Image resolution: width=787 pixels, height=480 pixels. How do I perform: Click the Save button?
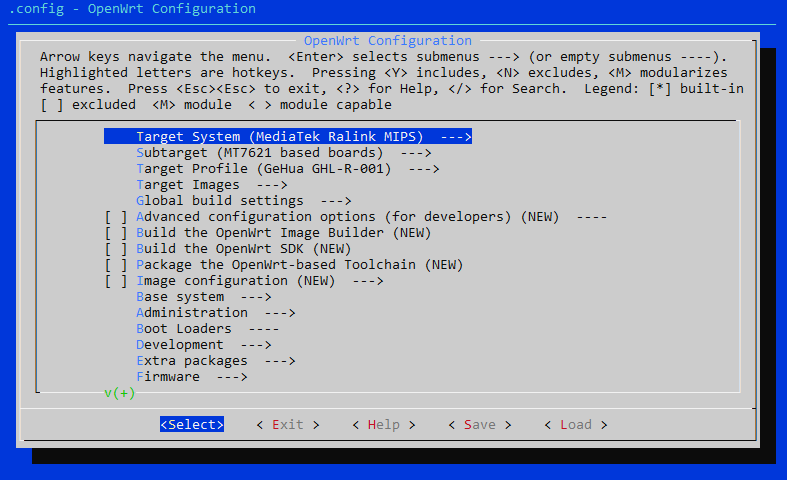pos(479,425)
